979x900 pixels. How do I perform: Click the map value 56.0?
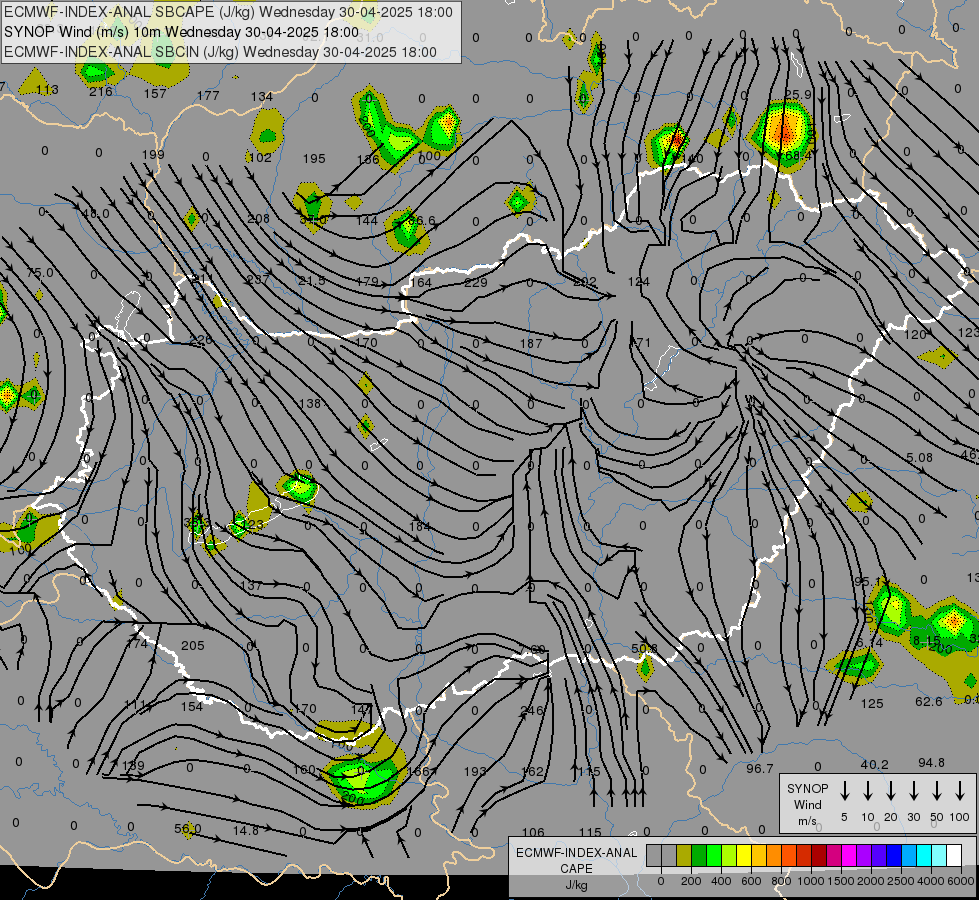188,829
